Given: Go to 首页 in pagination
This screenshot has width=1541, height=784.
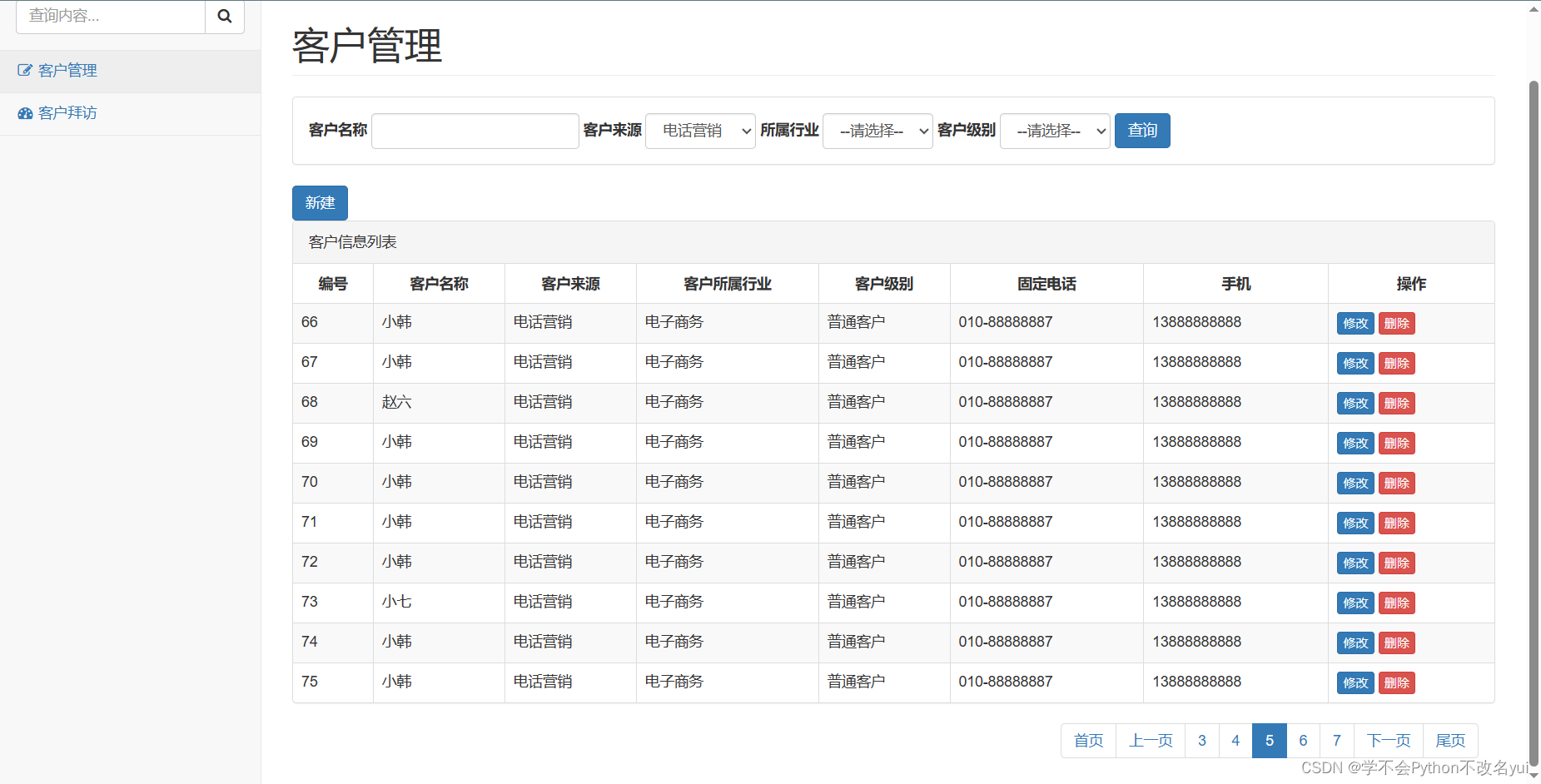Looking at the screenshot, I should click(x=1088, y=741).
